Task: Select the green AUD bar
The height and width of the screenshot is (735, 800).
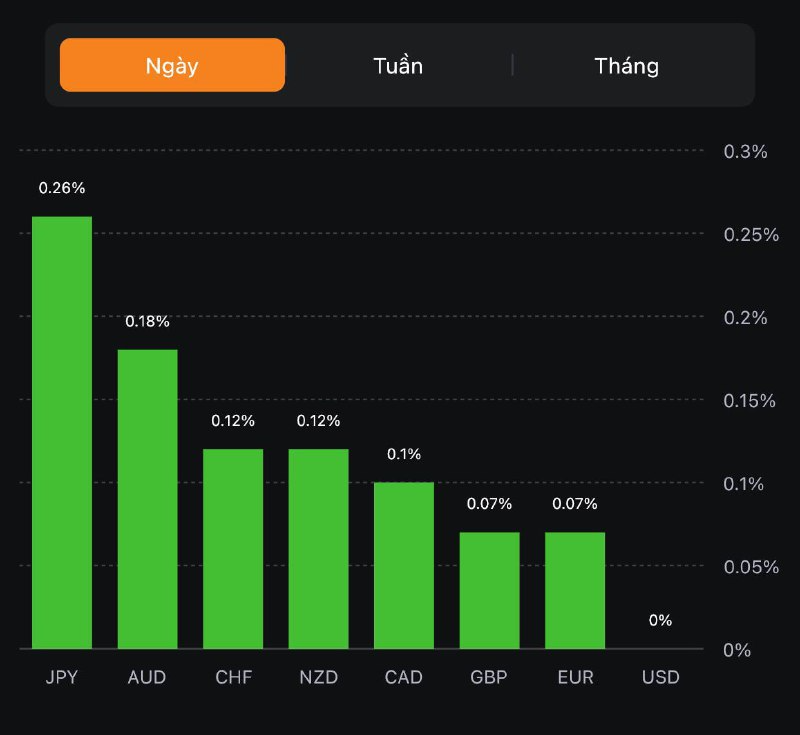Action: point(148,498)
